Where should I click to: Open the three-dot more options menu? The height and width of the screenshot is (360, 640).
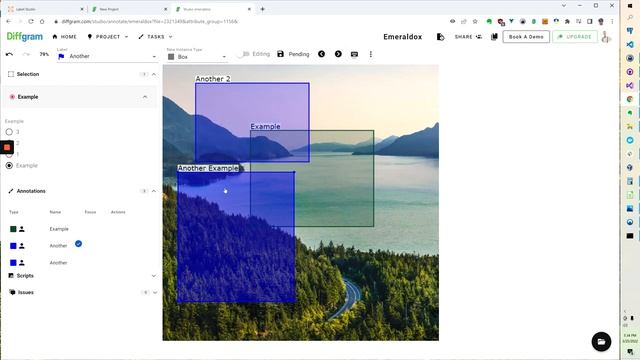pyautogui.click(x=371, y=54)
